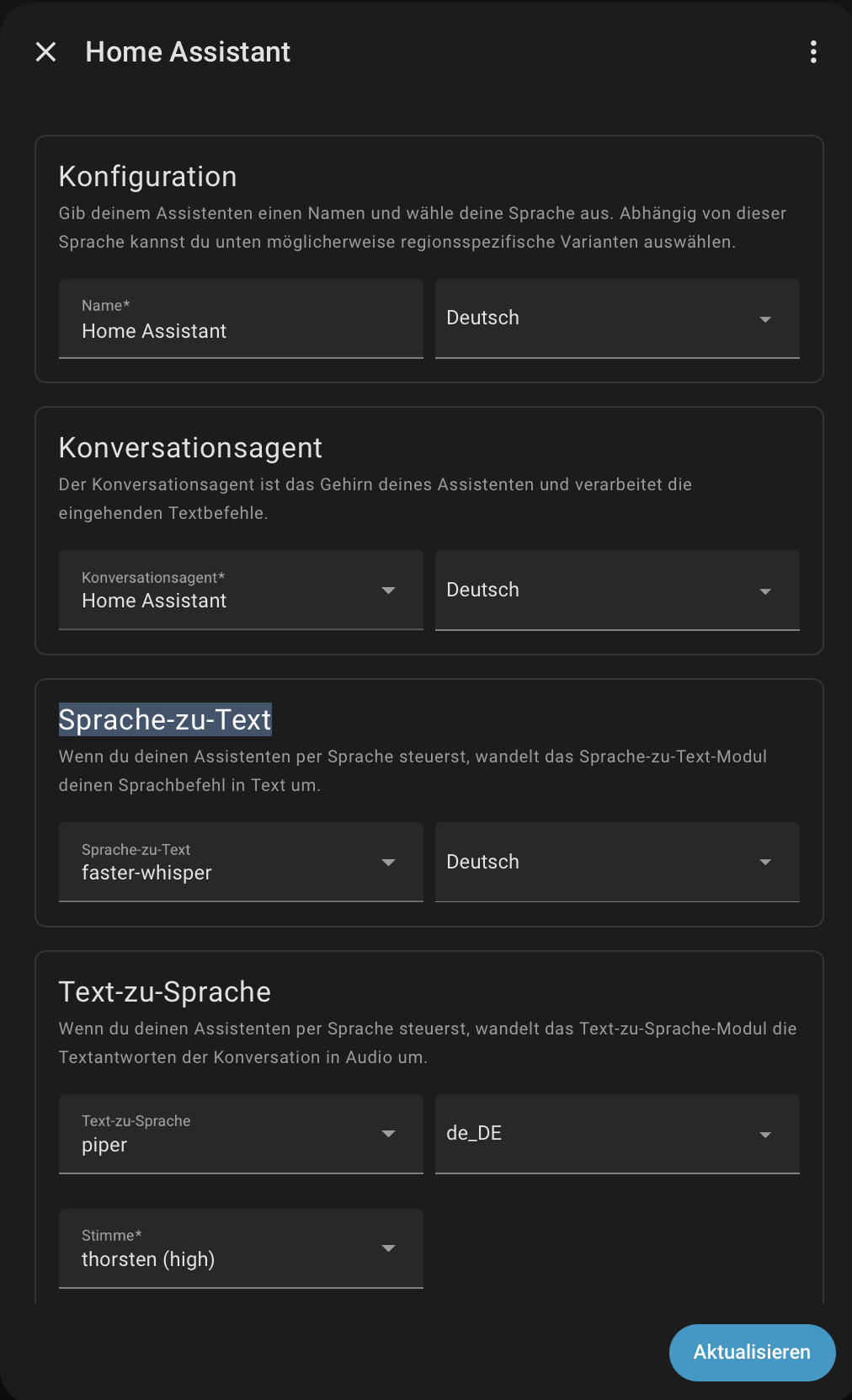Viewport: 852px width, 1400px height.
Task: Open the Sprache-zu-Text faster-whisper dropdown
Action: [241, 863]
